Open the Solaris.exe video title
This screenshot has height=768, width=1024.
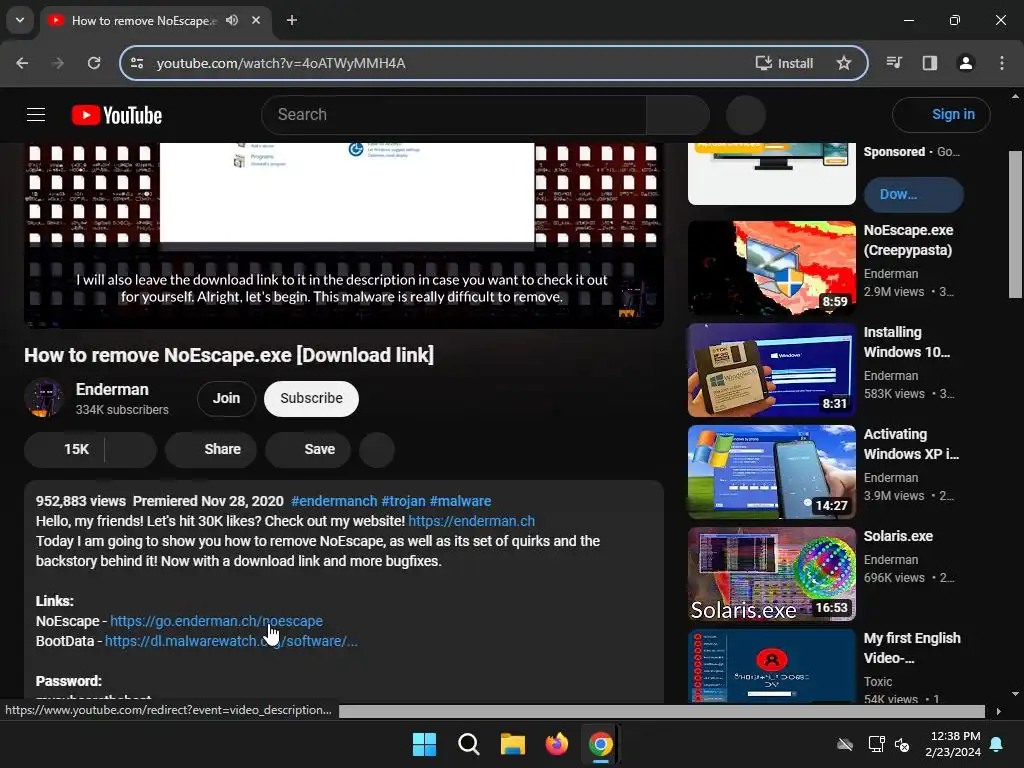(x=898, y=536)
